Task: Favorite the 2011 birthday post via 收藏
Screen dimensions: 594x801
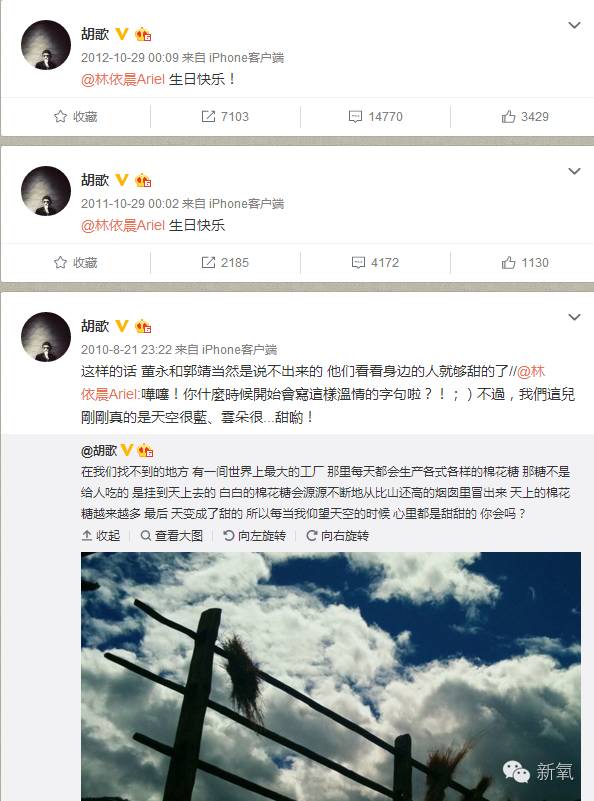Action: coord(76,263)
